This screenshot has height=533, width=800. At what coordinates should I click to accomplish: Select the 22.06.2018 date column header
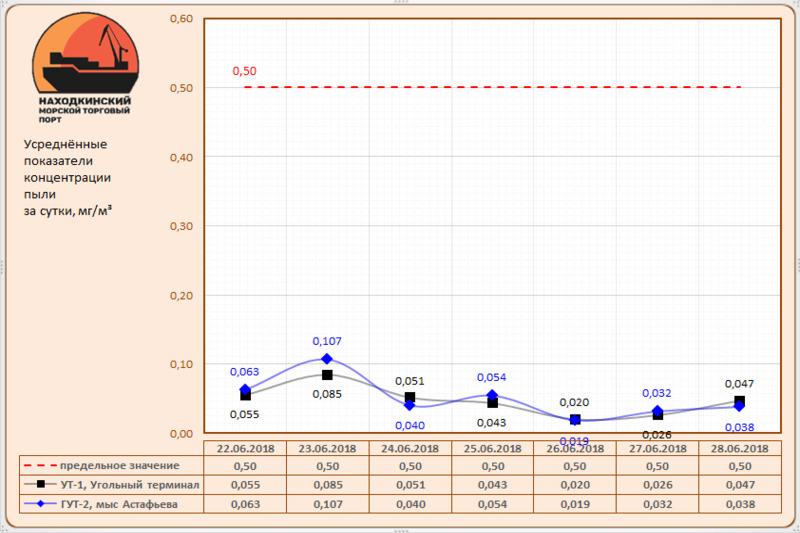click(x=245, y=448)
